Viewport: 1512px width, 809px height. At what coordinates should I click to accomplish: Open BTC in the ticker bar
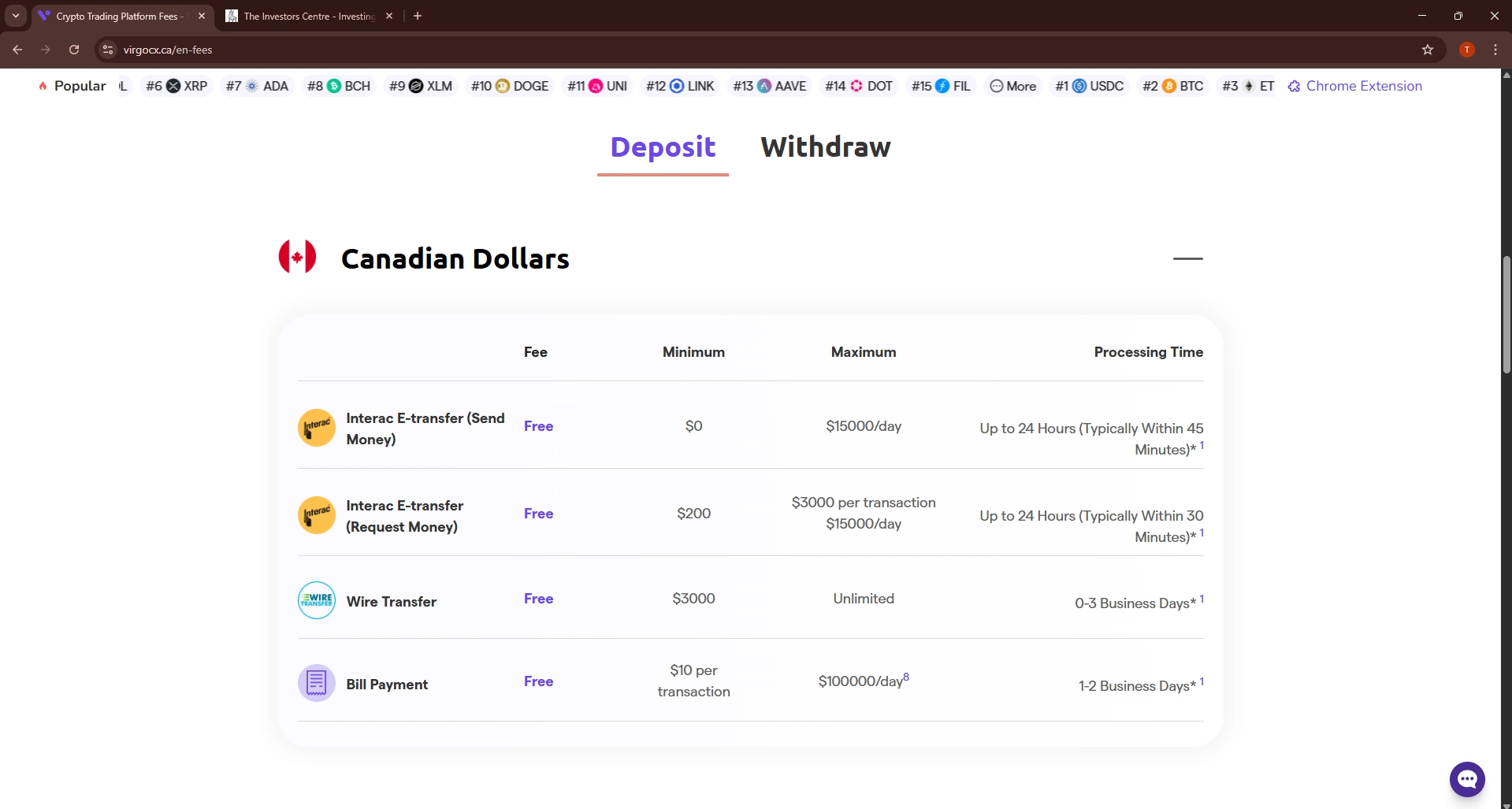click(1173, 86)
